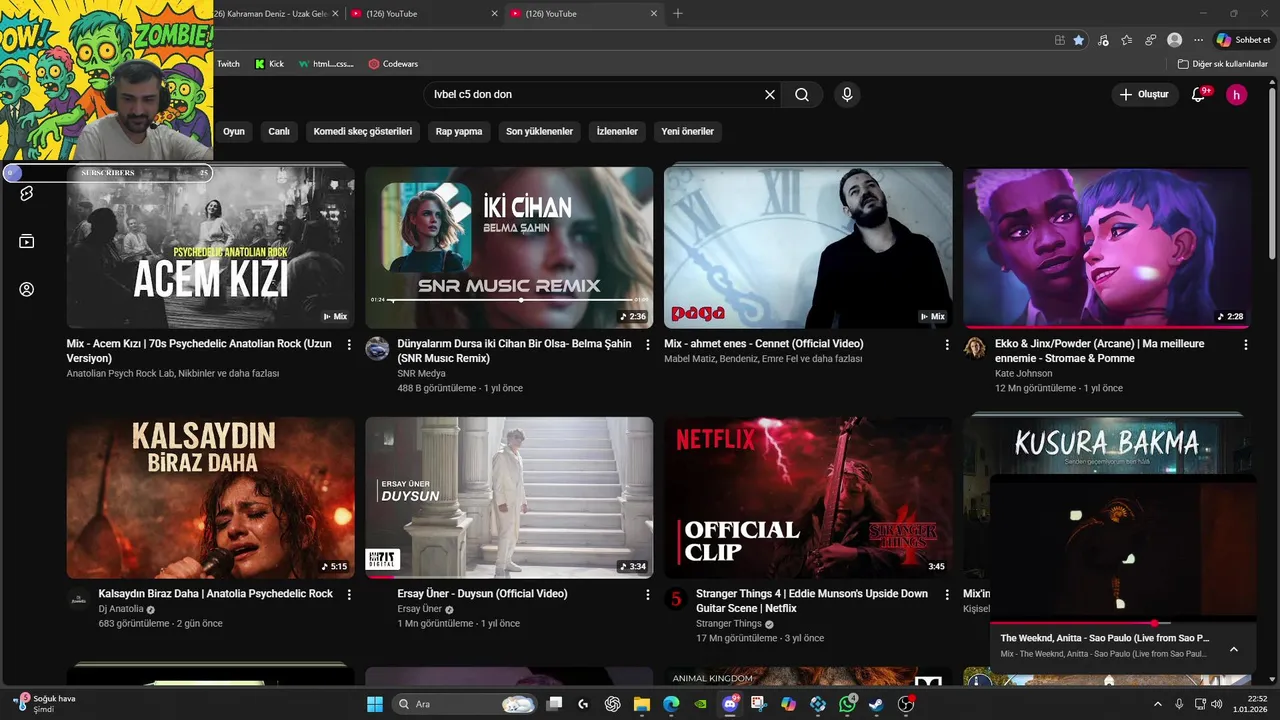Open options menu for İki Cihan video
This screenshot has height=720, width=1280.
(648, 344)
